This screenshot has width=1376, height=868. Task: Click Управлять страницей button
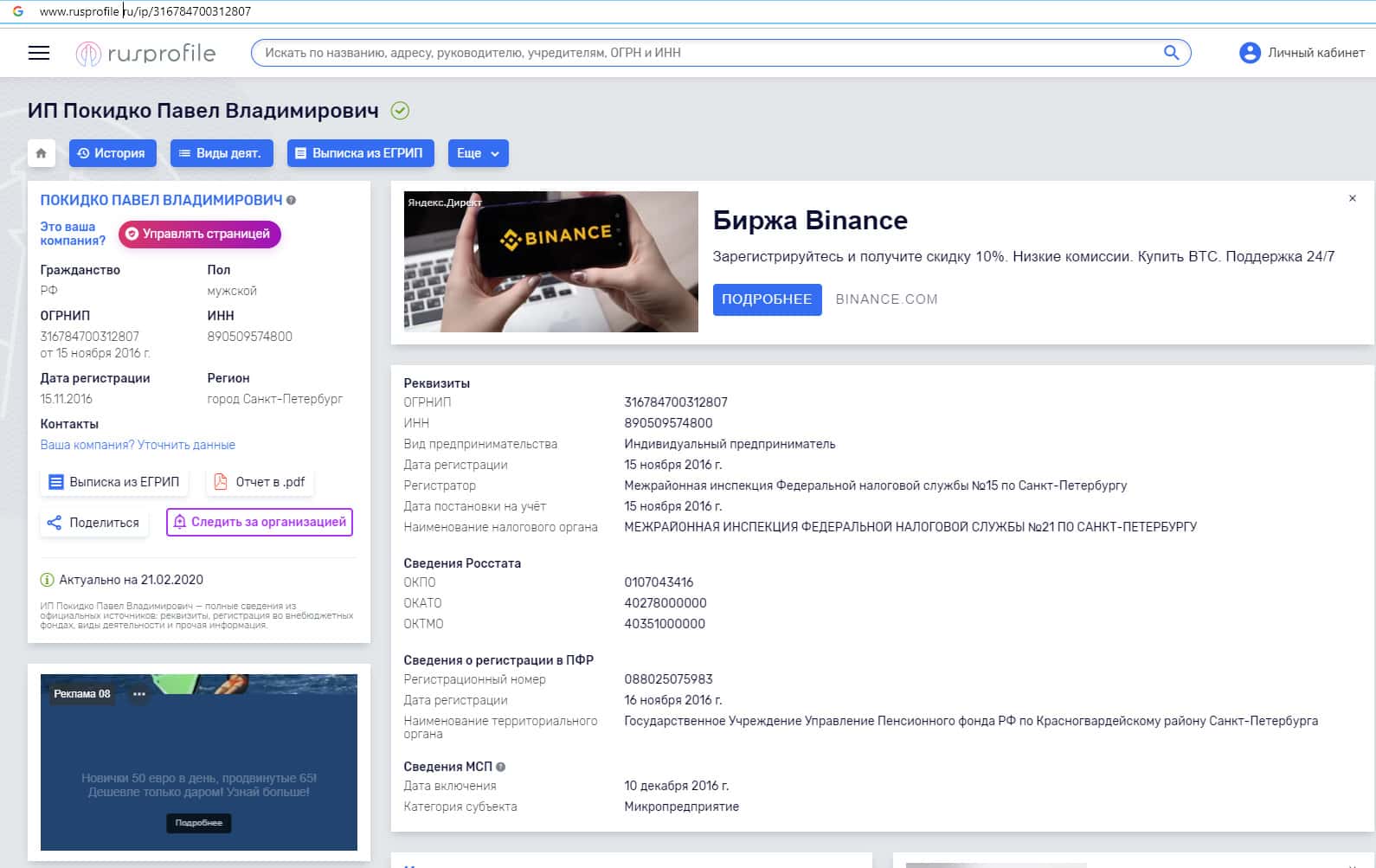[x=199, y=234]
